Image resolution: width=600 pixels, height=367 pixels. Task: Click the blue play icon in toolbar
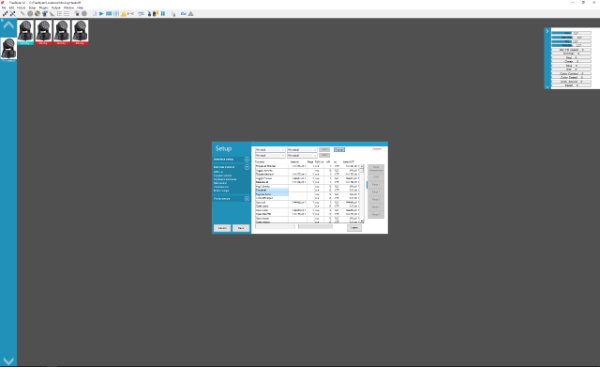click(x=101, y=14)
